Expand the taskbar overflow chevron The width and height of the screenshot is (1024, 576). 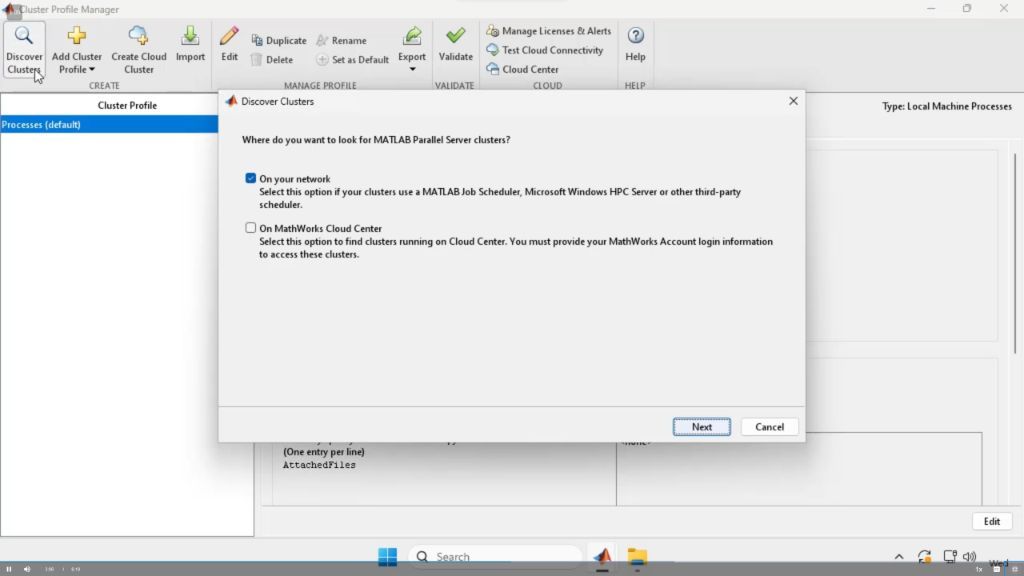(898, 556)
